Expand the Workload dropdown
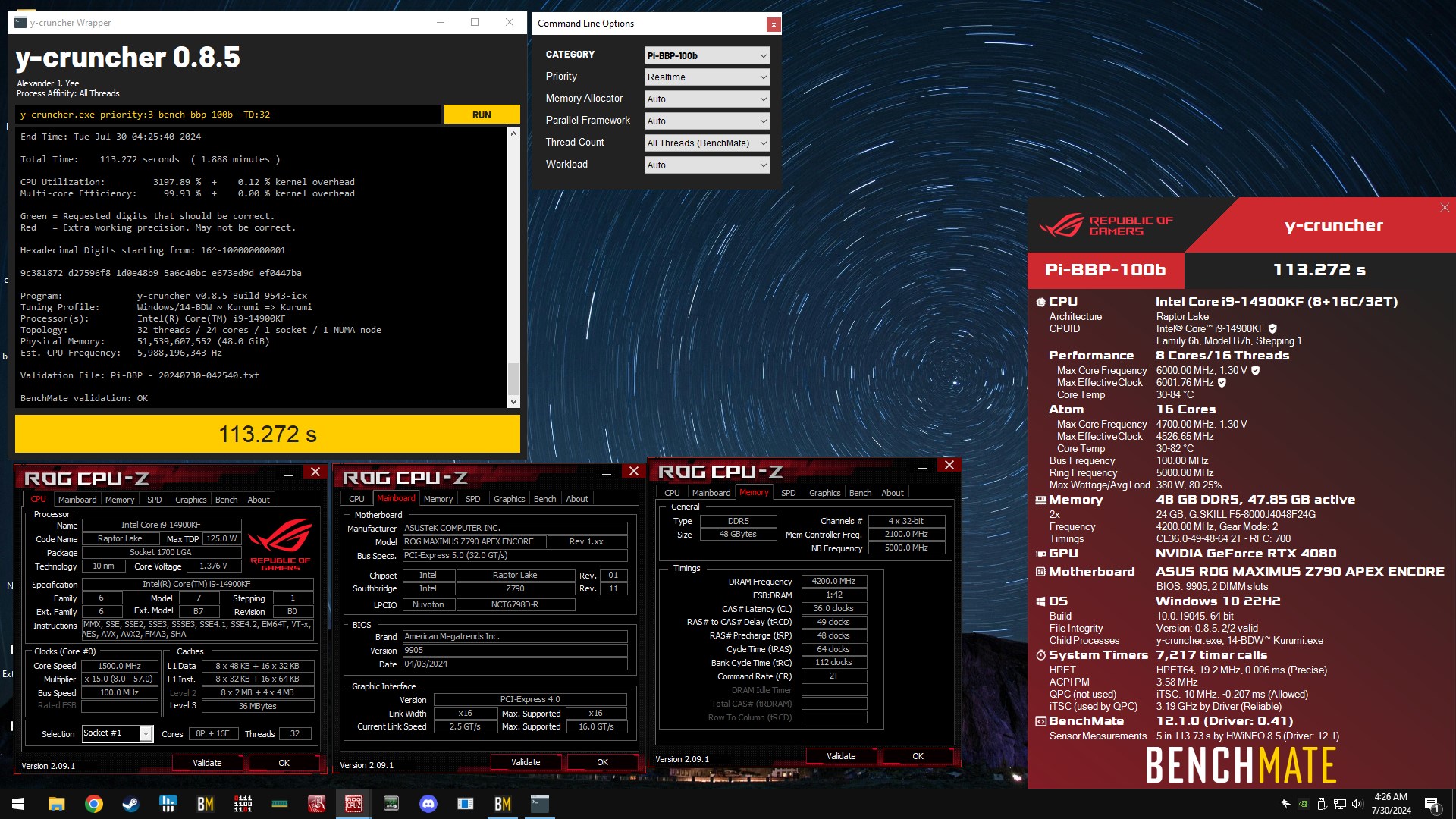The width and height of the screenshot is (1456, 819). pyautogui.click(x=707, y=165)
